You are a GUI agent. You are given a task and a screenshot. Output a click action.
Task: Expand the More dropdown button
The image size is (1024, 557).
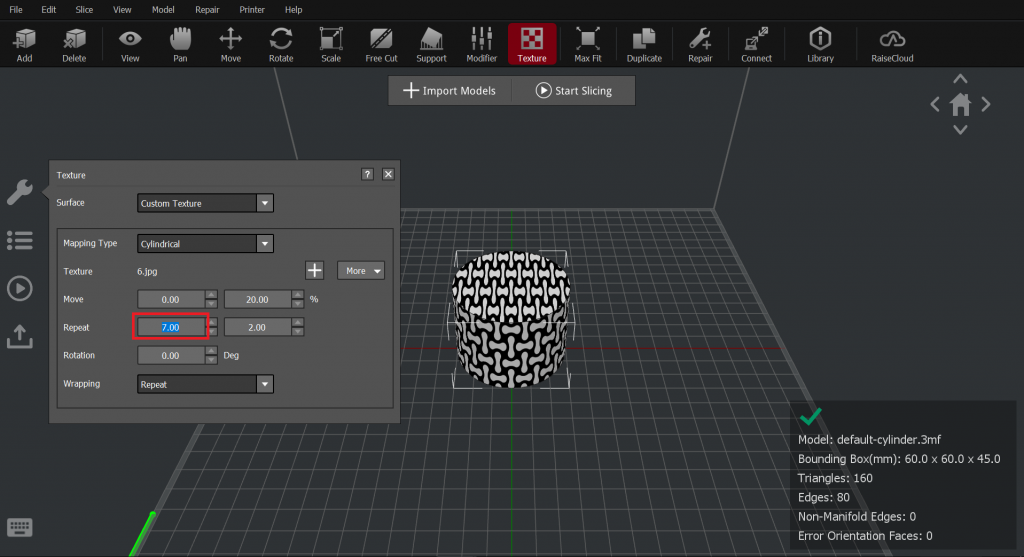tap(360, 270)
